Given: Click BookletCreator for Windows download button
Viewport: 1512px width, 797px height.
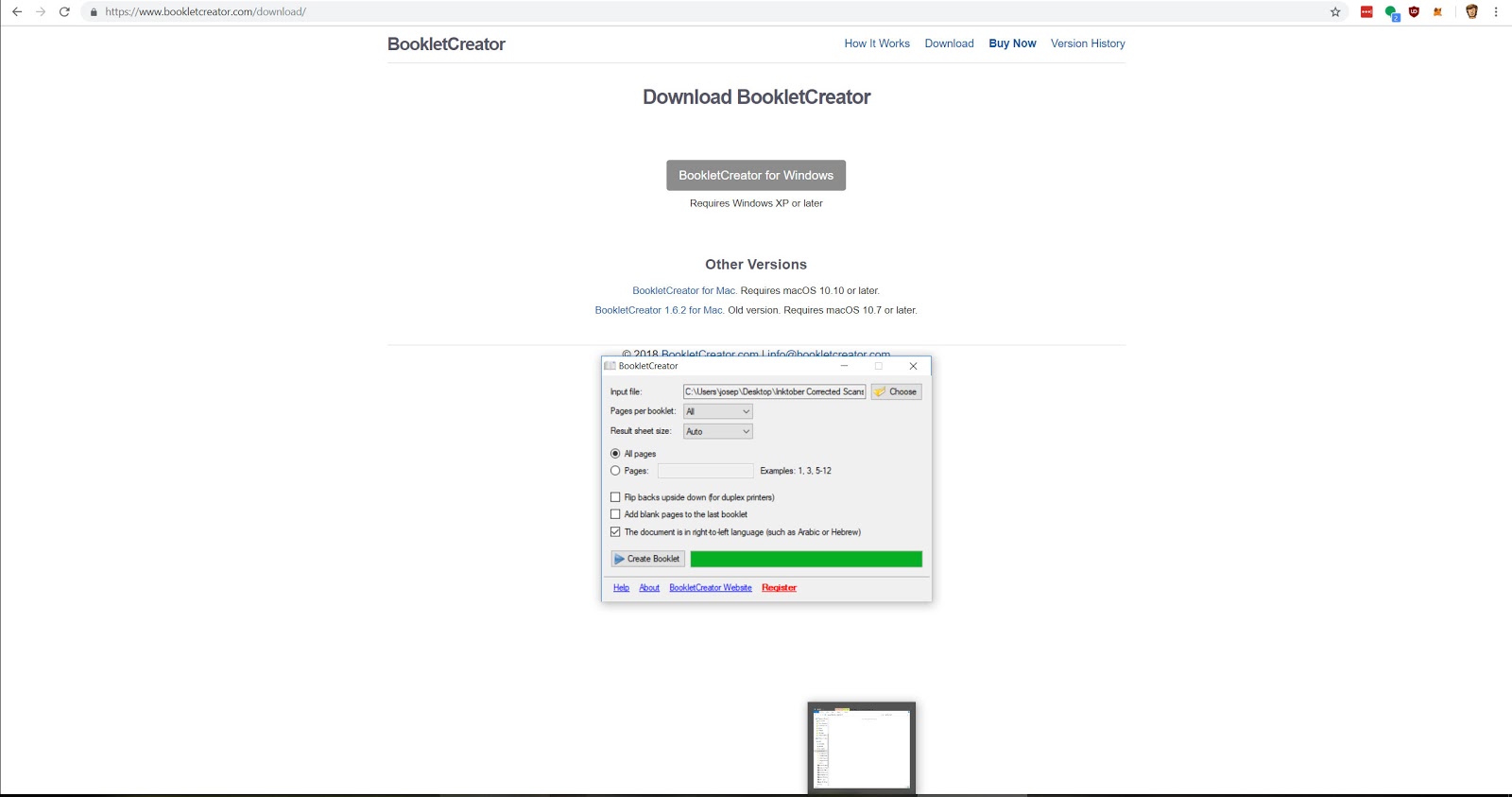Looking at the screenshot, I should coord(756,175).
